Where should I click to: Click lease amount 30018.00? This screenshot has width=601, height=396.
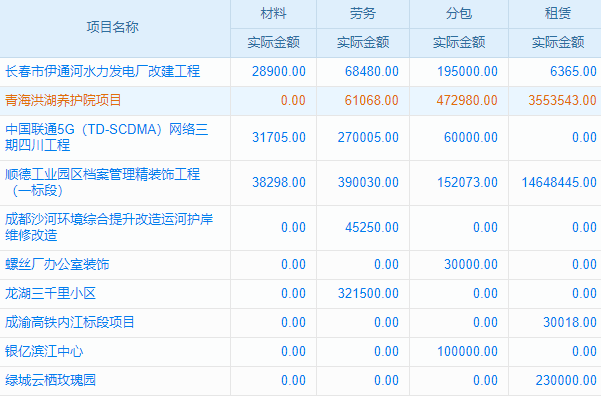[570, 322]
